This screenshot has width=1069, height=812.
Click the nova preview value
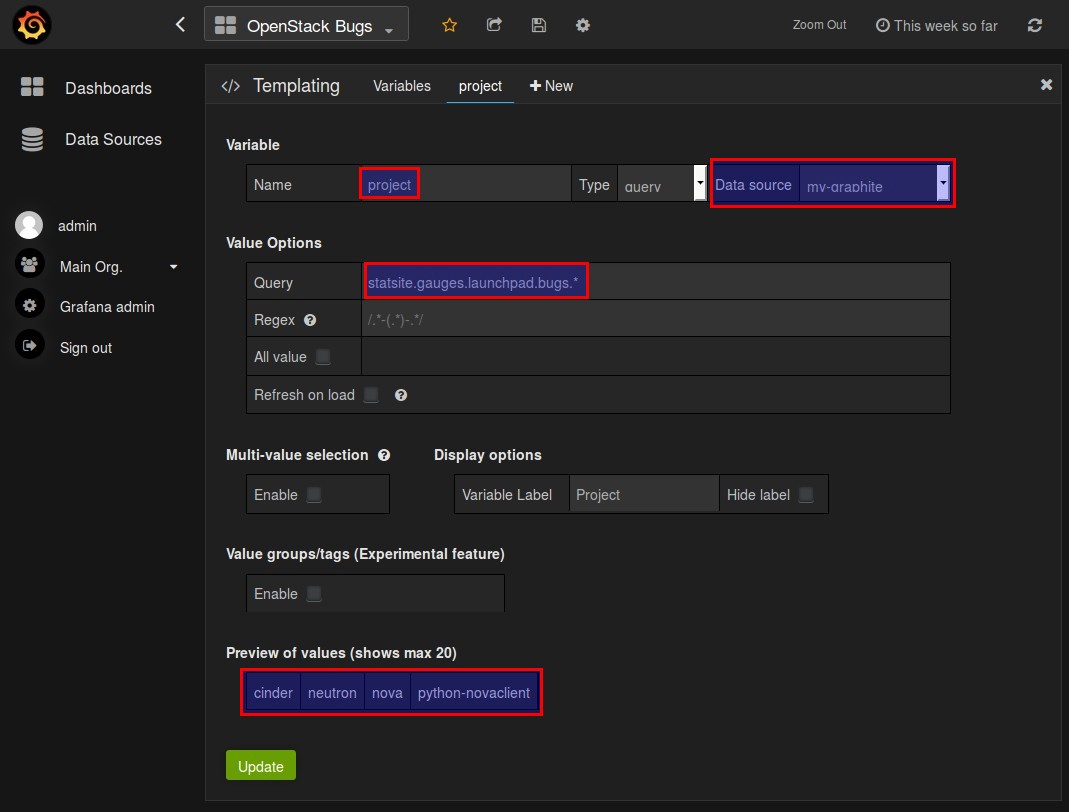click(x=387, y=693)
